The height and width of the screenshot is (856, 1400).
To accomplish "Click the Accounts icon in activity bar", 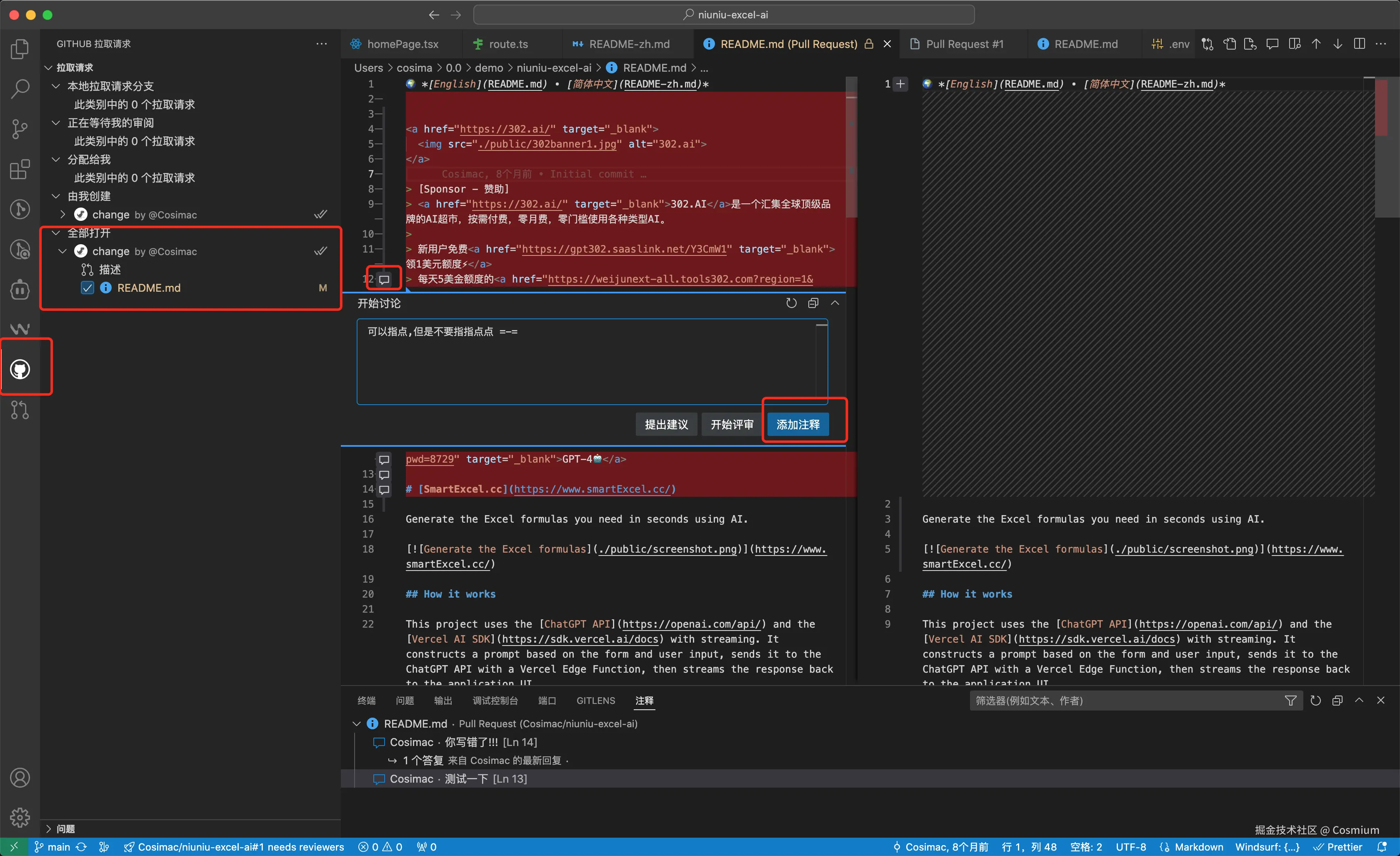I will [x=20, y=777].
